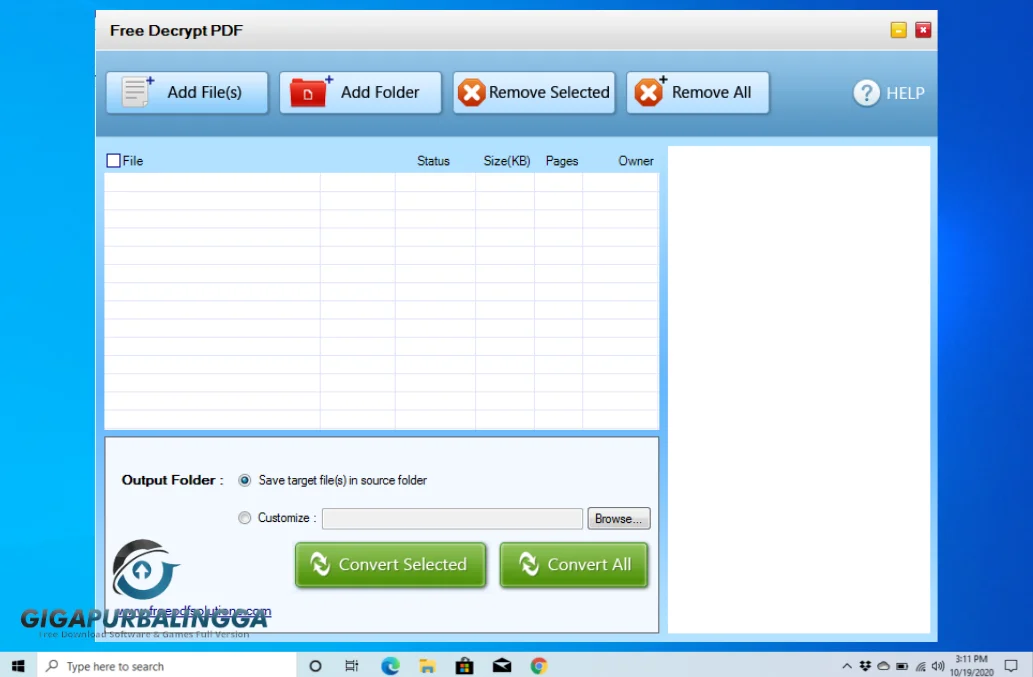Open Cortana circle icon on taskbar
The height and width of the screenshot is (677, 1033).
(x=315, y=666)
